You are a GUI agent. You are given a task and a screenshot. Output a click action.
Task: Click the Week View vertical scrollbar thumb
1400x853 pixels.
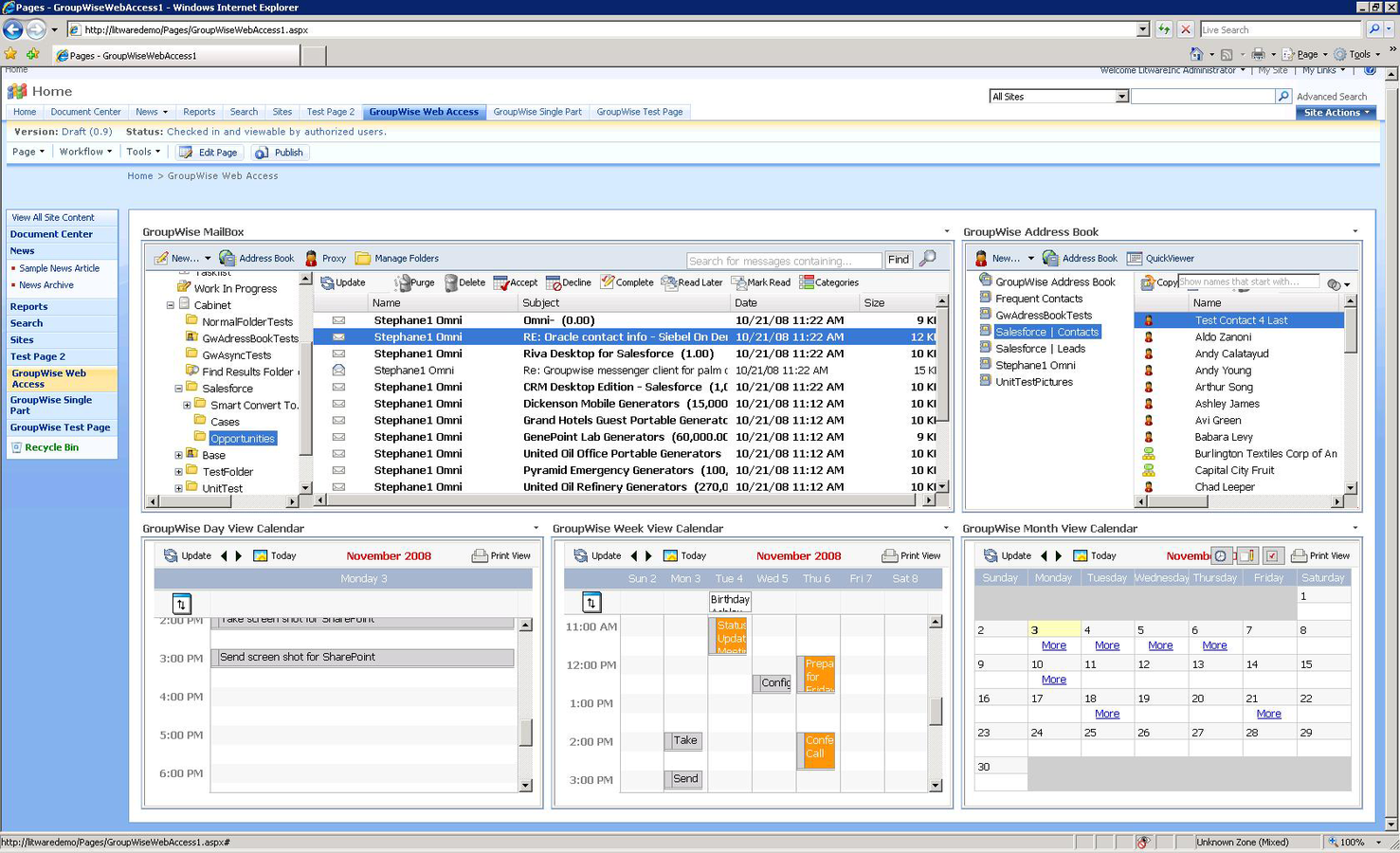(936, 710)
